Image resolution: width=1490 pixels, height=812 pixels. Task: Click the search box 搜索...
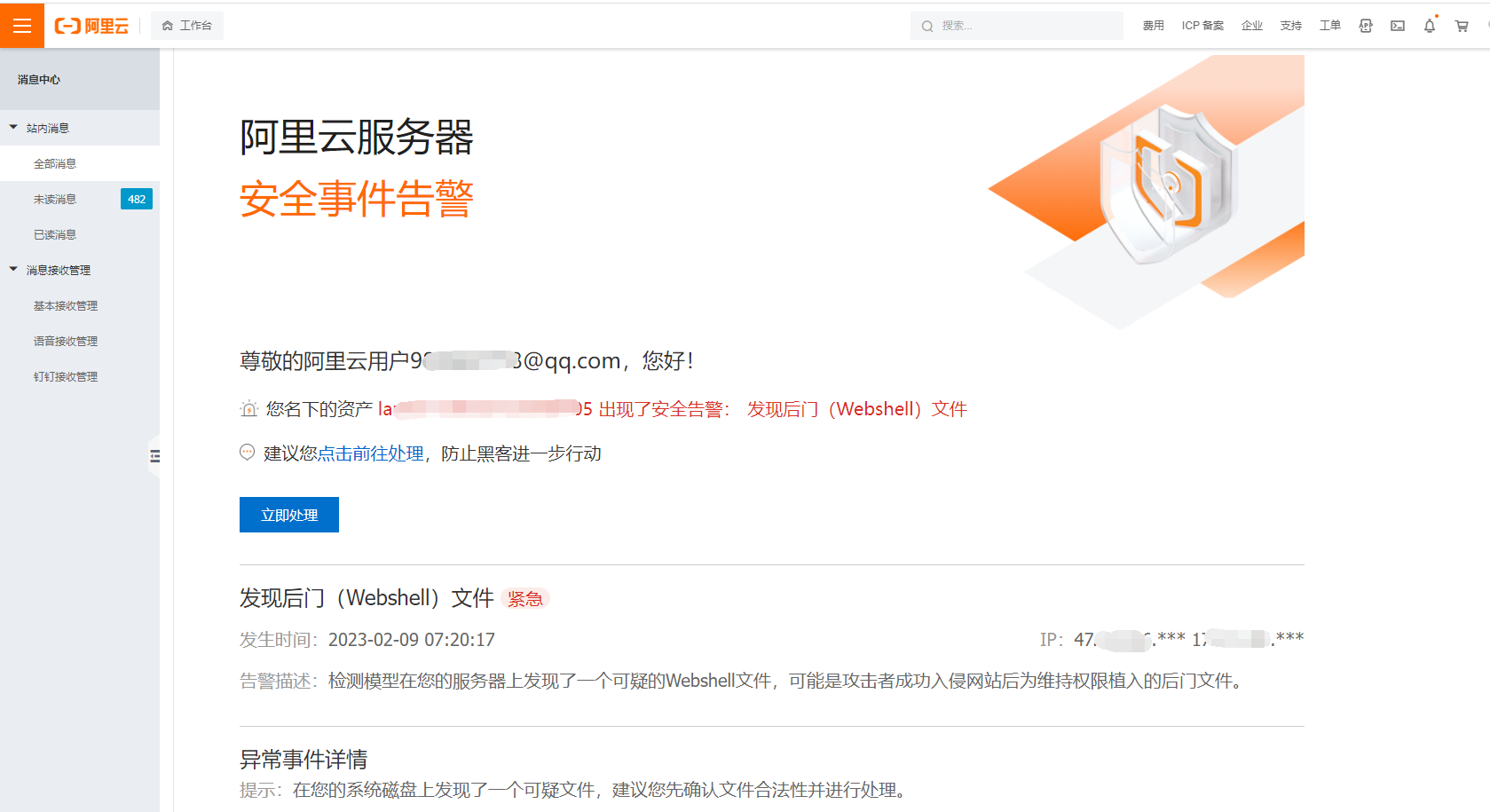[1017, 26]
